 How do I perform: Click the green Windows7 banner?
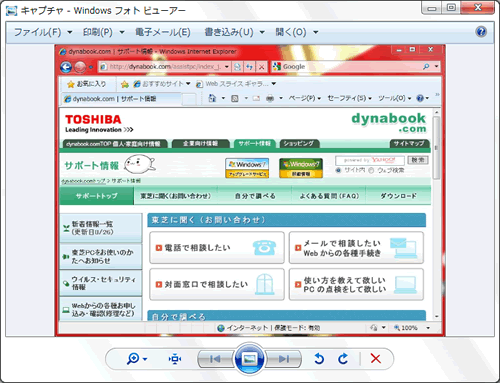click(301, 168)
